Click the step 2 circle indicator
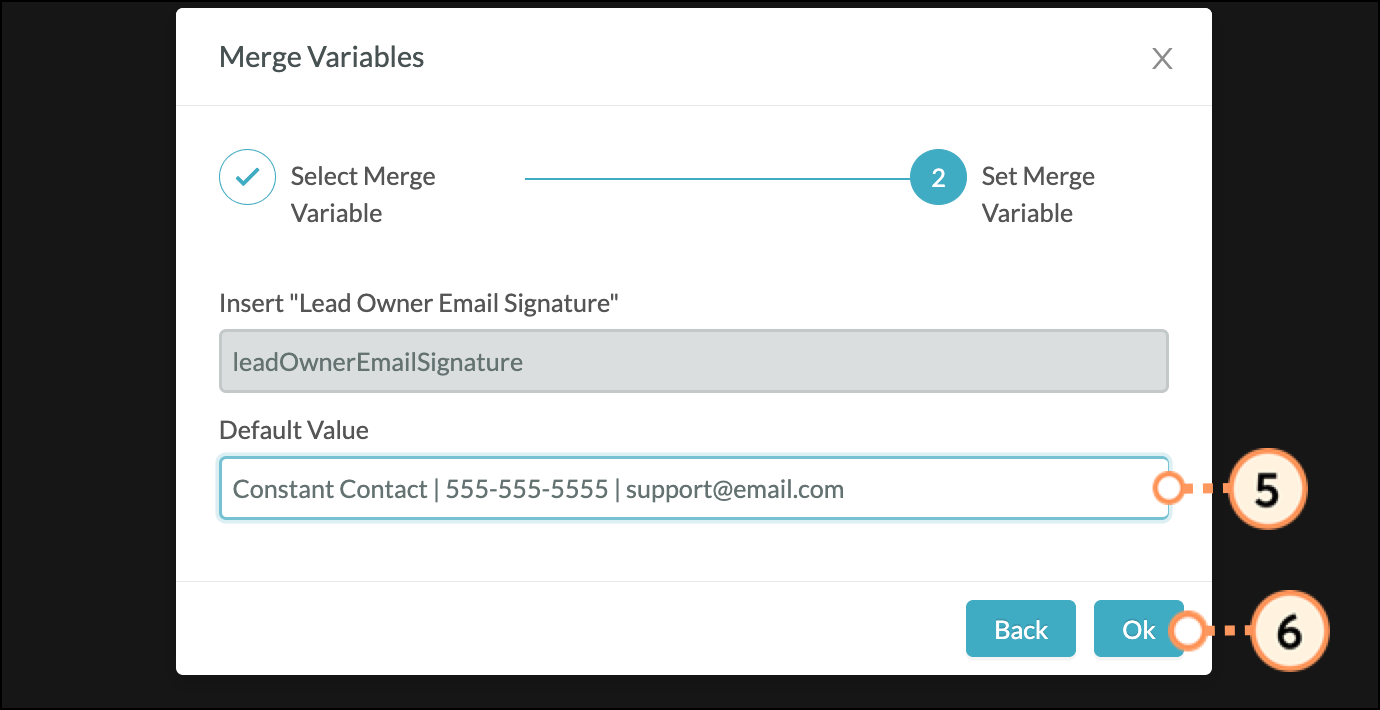 tap(938, 178)
